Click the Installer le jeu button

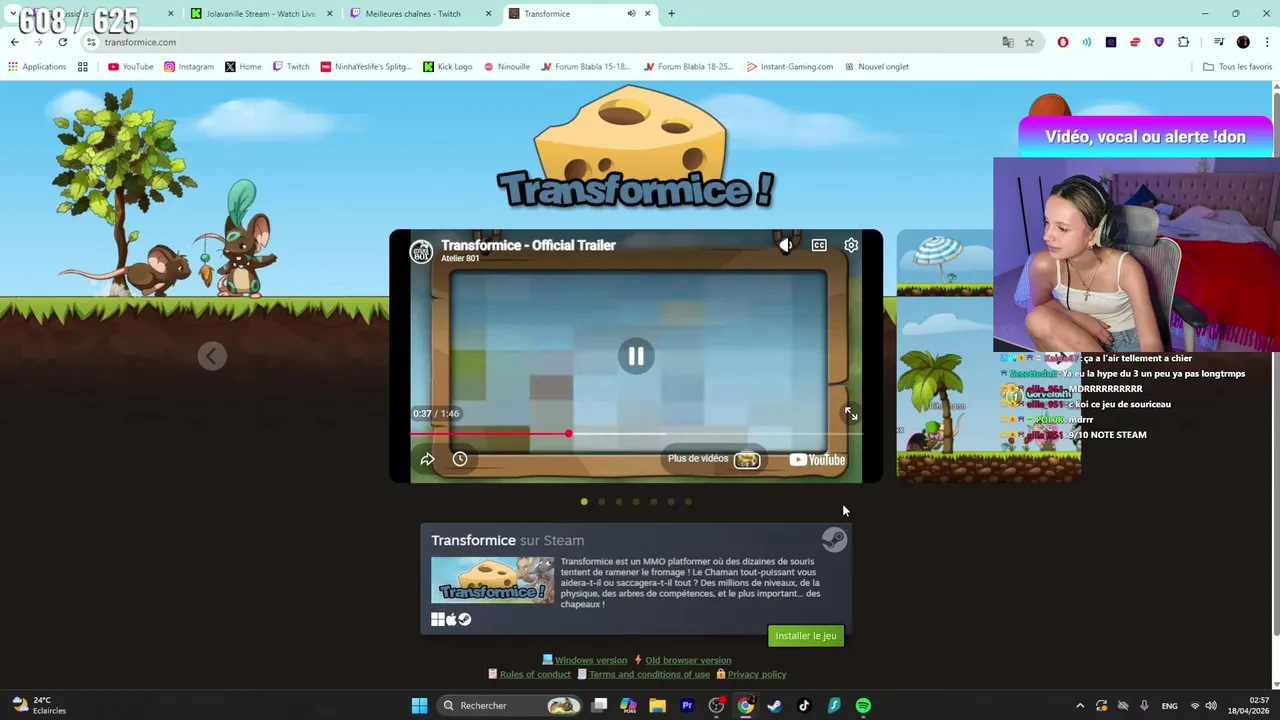point(805,636)
